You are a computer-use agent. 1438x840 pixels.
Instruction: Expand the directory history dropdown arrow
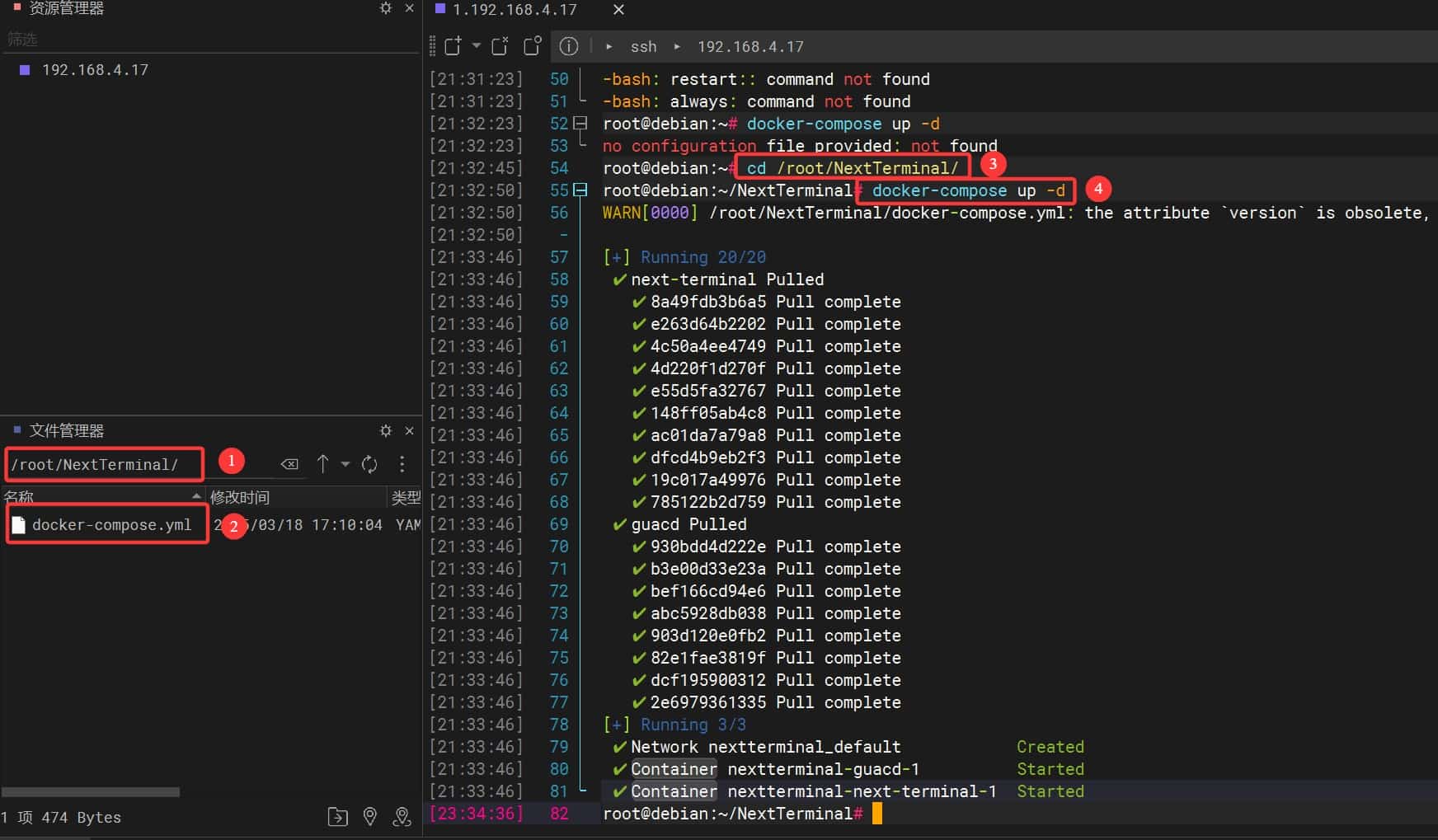tap(345, 464)
